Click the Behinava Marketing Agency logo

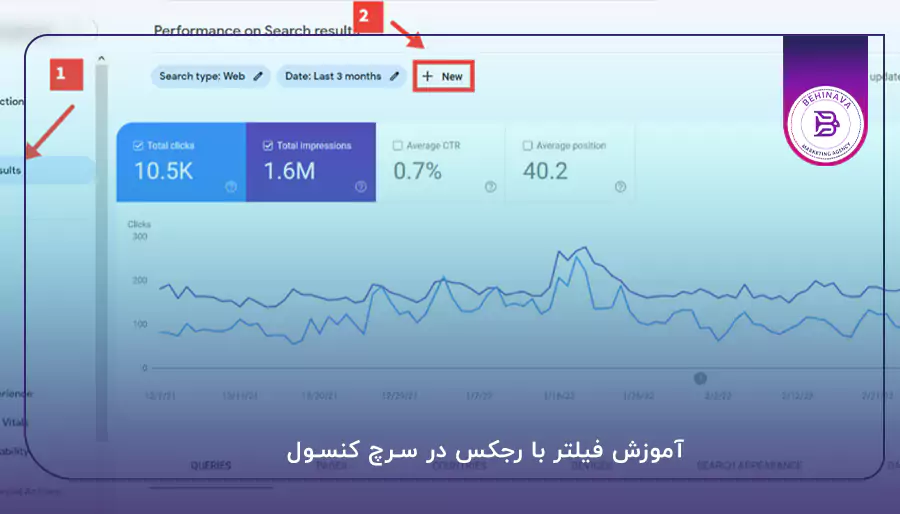(825, 124)
